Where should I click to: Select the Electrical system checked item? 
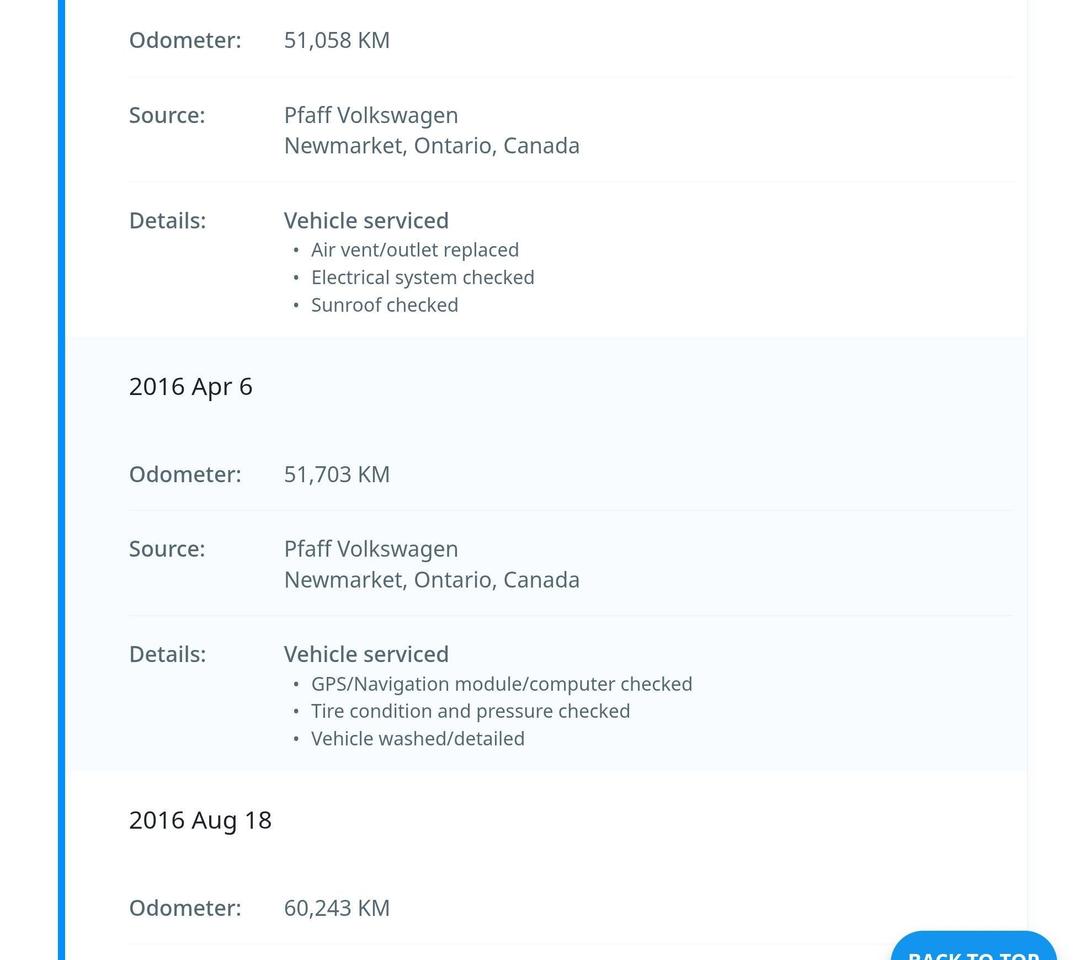[x=422, y=278]
